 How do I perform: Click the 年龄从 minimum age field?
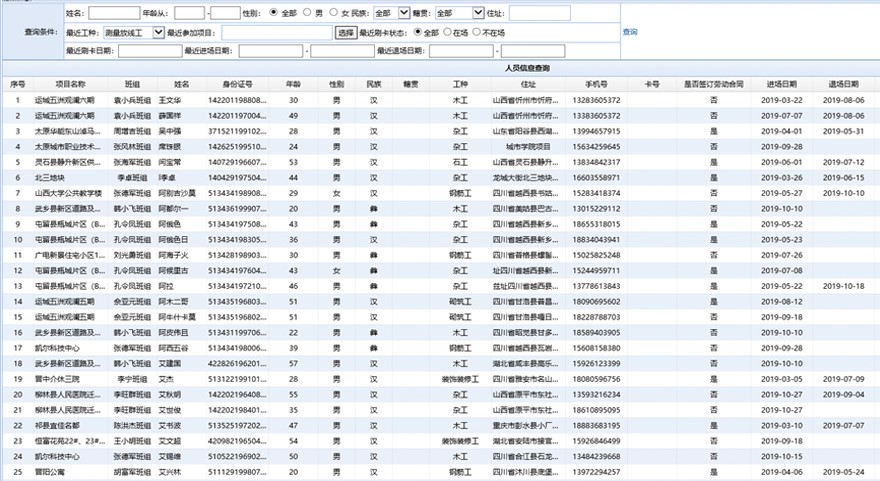pyautogui.click(x=183, y=14)
